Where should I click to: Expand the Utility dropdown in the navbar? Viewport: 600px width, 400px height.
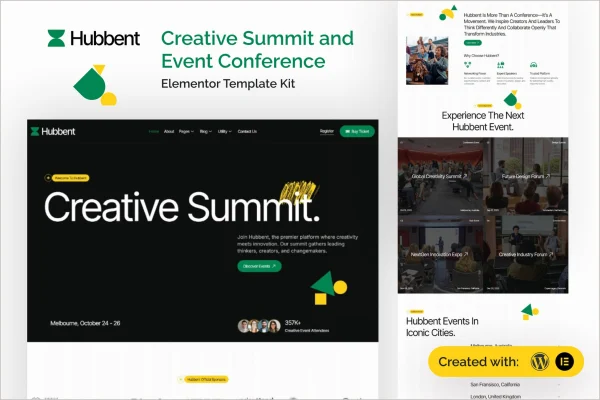[x=225, y=131]
